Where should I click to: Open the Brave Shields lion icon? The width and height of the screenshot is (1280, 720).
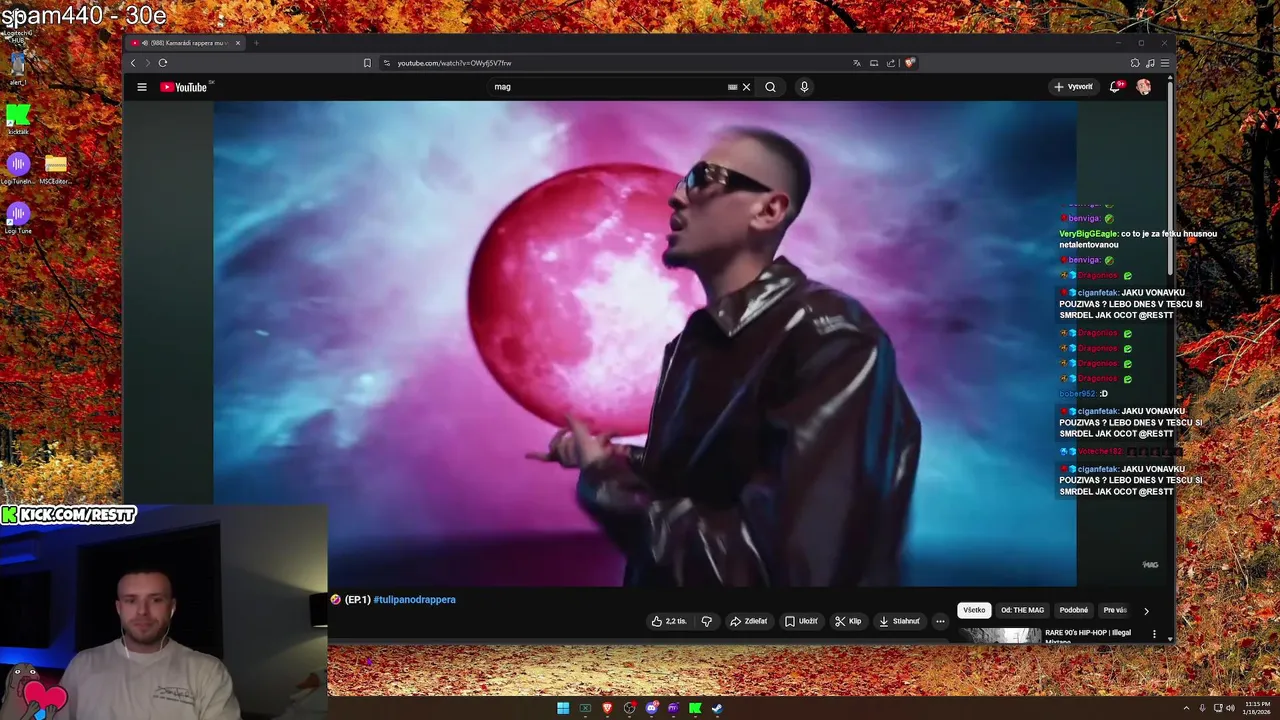tap(910, 63)
